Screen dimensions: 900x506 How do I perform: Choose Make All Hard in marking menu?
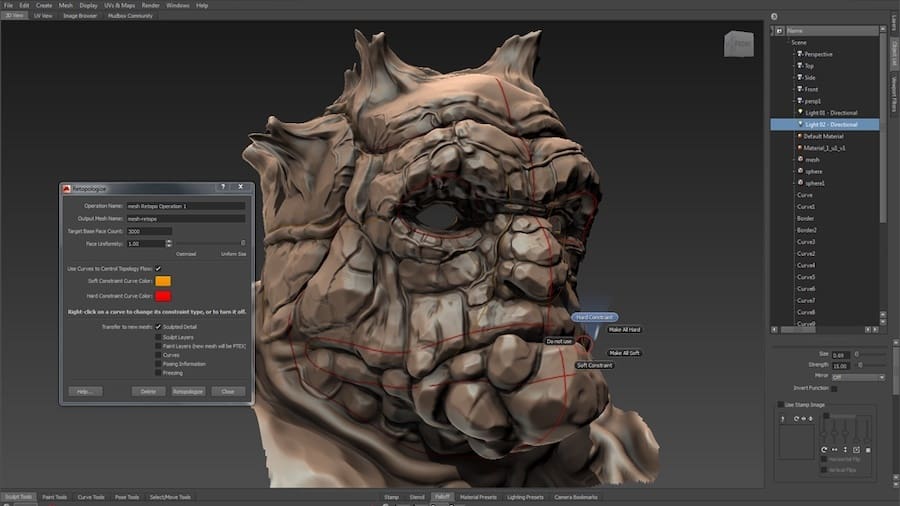coord(624,330)
